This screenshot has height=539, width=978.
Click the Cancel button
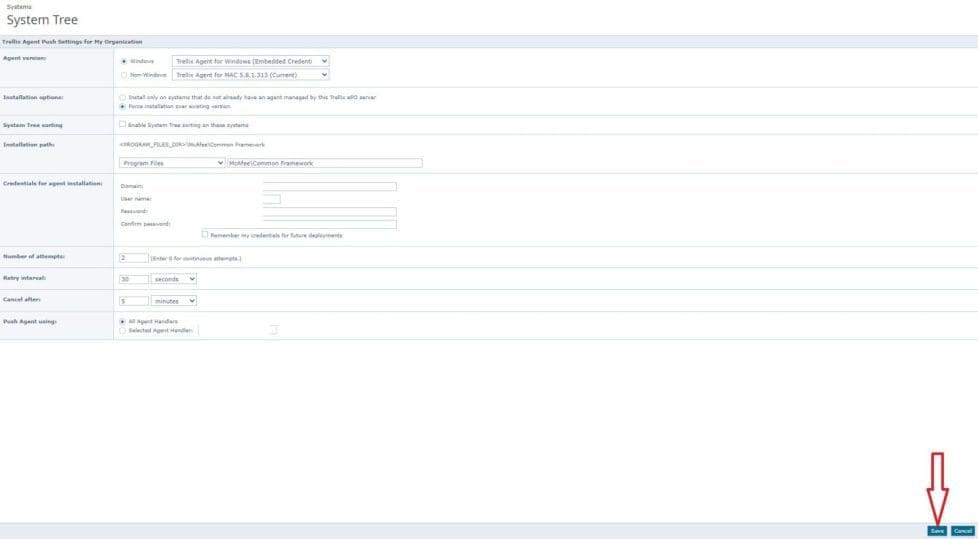[x=962, y=531]
